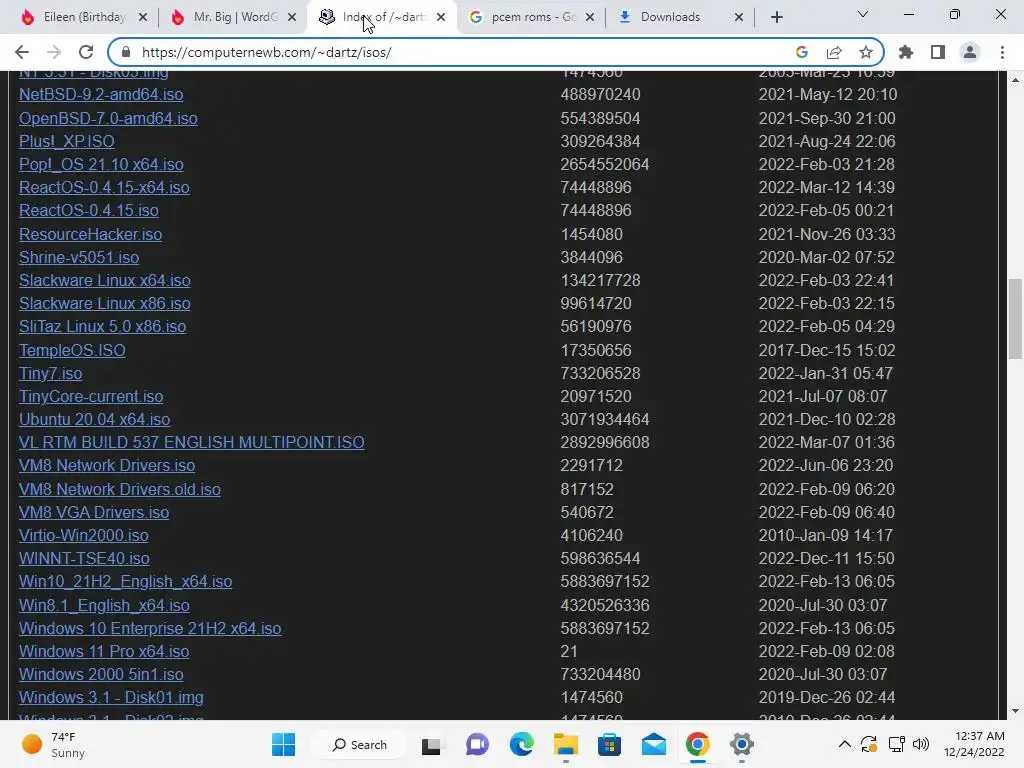Open File Explorer from taskbar
The height and width of the screenshot is (768, 1024).
[566, 744]
